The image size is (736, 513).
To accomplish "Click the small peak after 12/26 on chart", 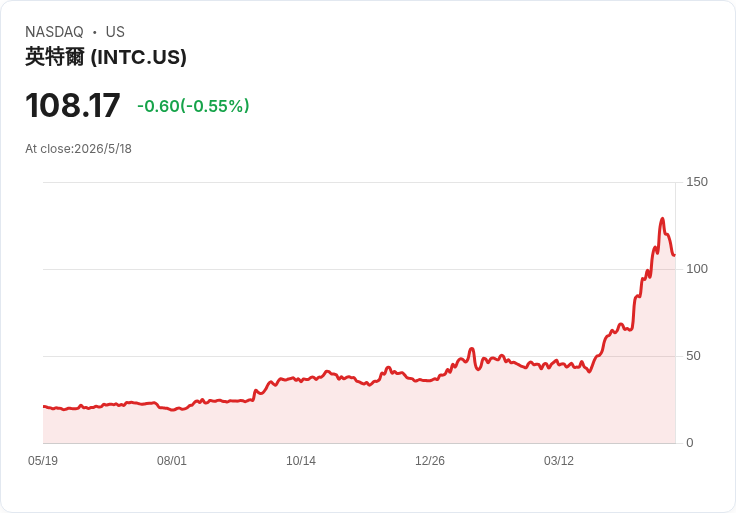I will point(471,349).
